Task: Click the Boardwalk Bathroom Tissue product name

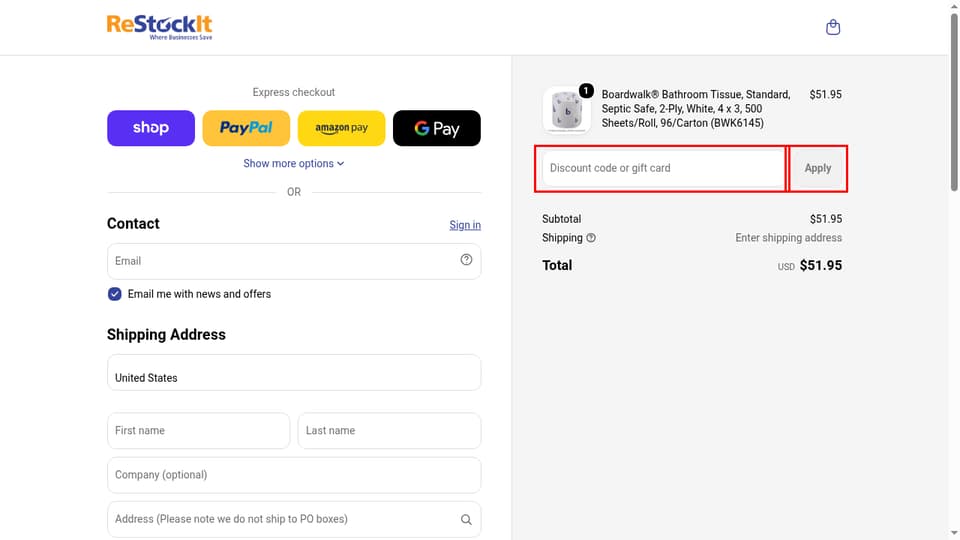Action: pos(696,108)
